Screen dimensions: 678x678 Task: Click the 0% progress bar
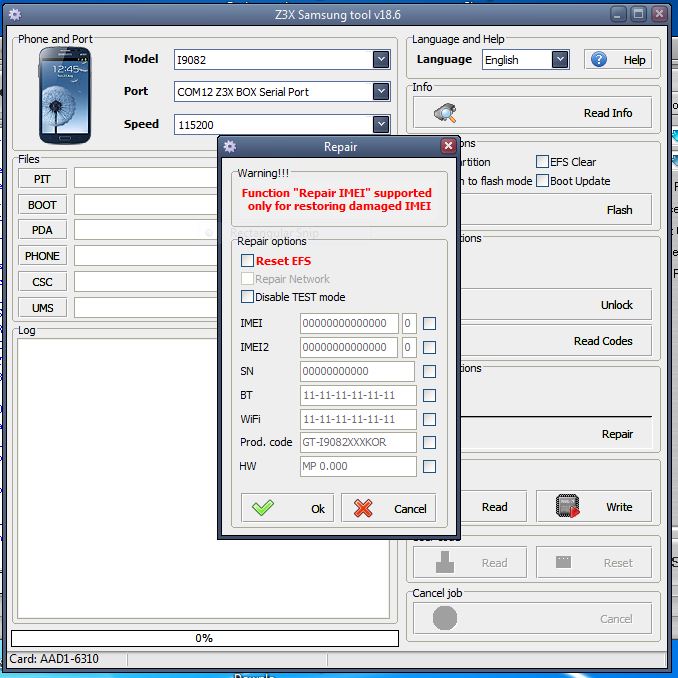pyautogui.click(x=205, y=638)
